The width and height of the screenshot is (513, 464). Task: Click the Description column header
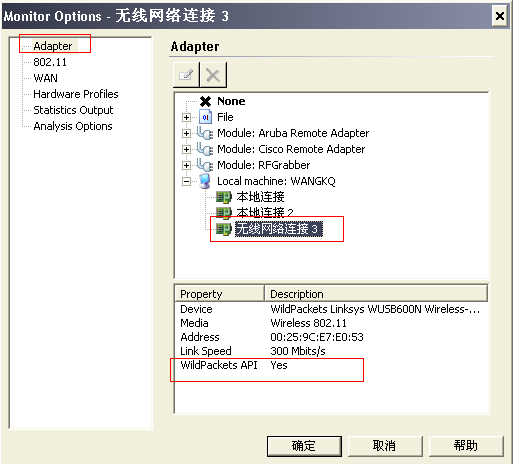[376, 294]
